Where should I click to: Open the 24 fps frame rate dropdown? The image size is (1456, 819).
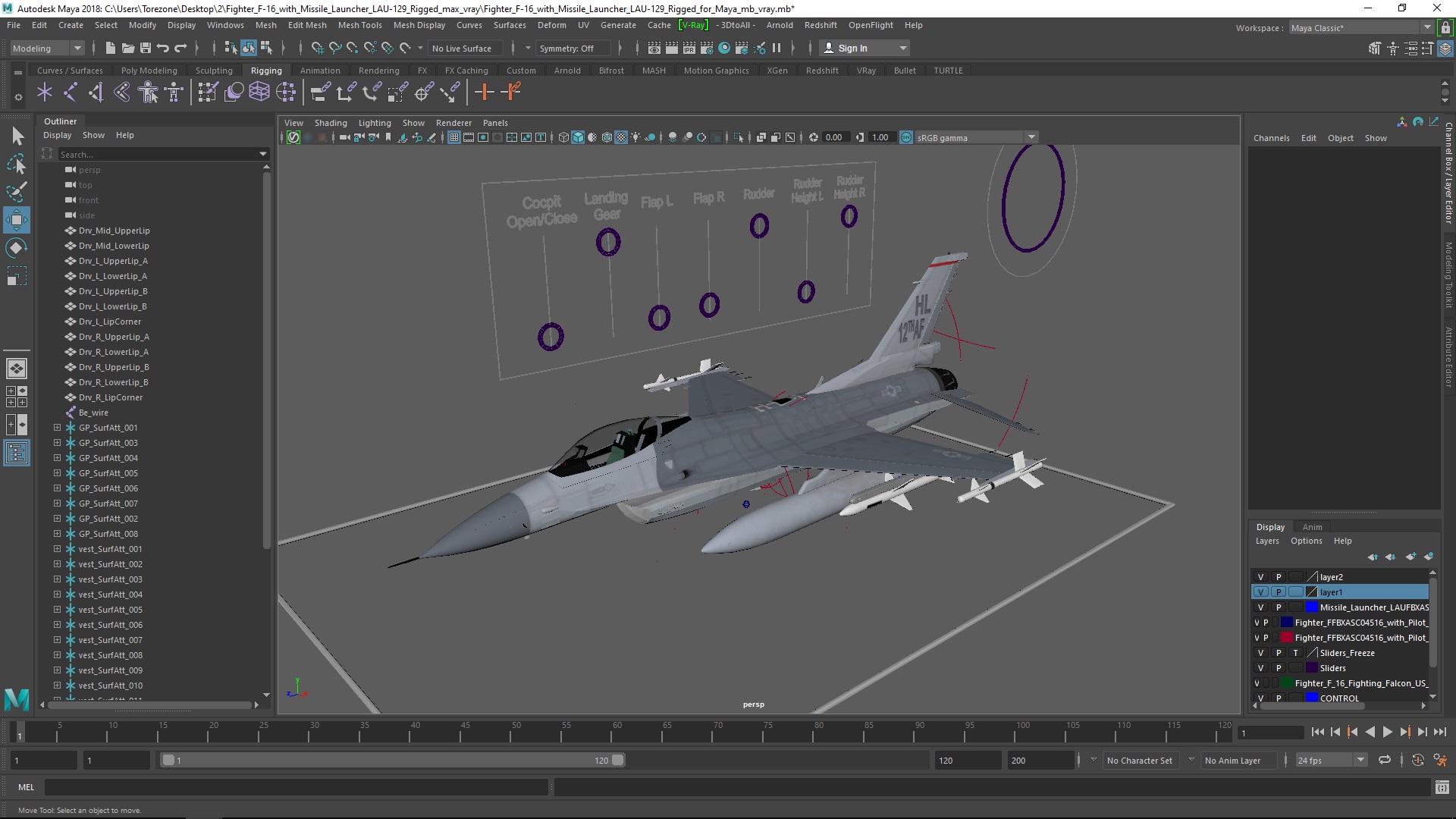click(x=1331, y=760)
